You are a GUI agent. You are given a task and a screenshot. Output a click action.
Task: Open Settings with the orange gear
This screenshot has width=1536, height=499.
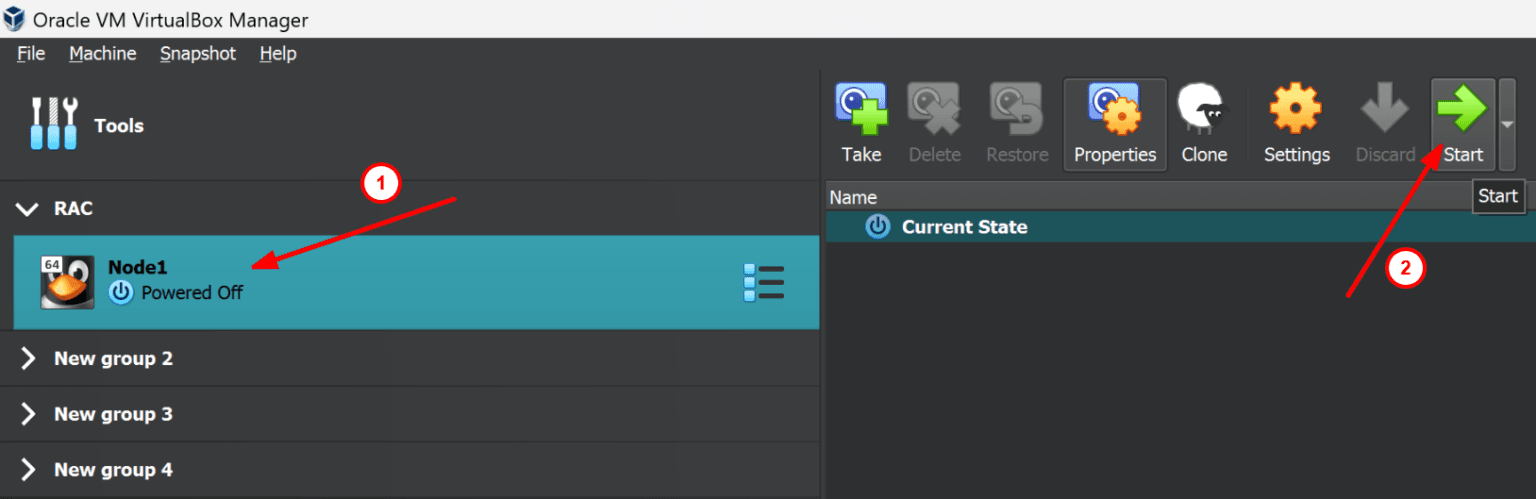[1296, 110]
